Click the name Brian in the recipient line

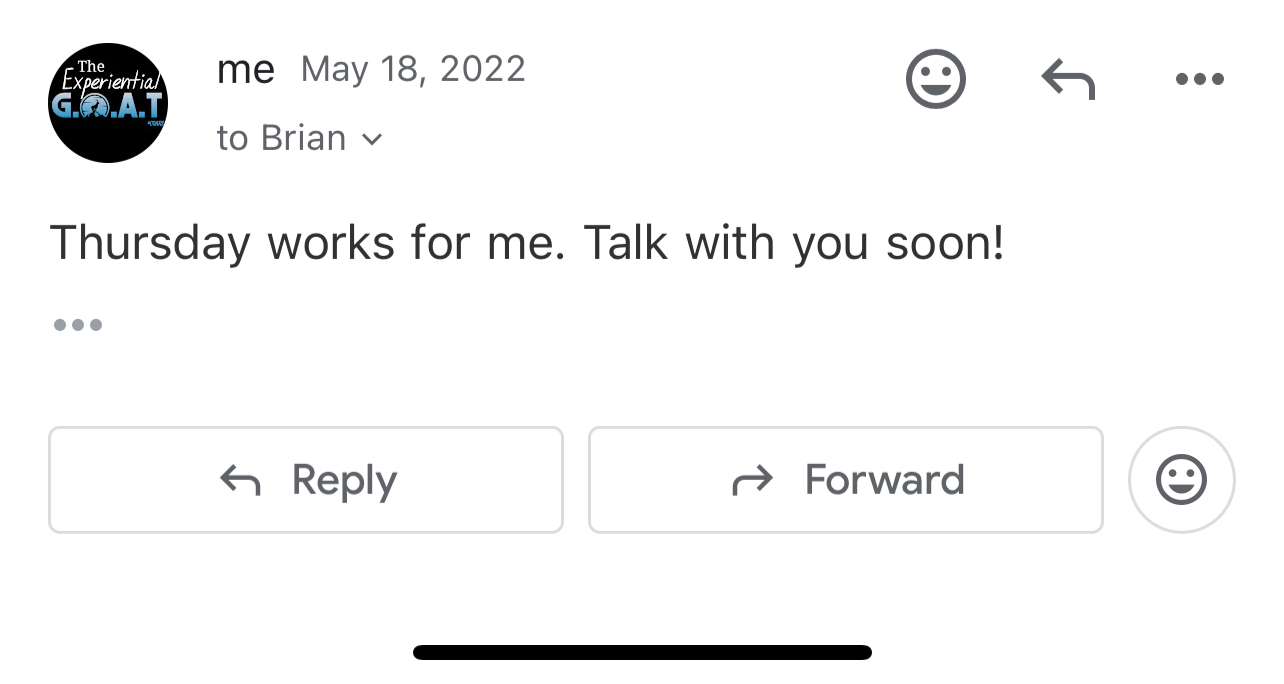(x=303, y=138)
